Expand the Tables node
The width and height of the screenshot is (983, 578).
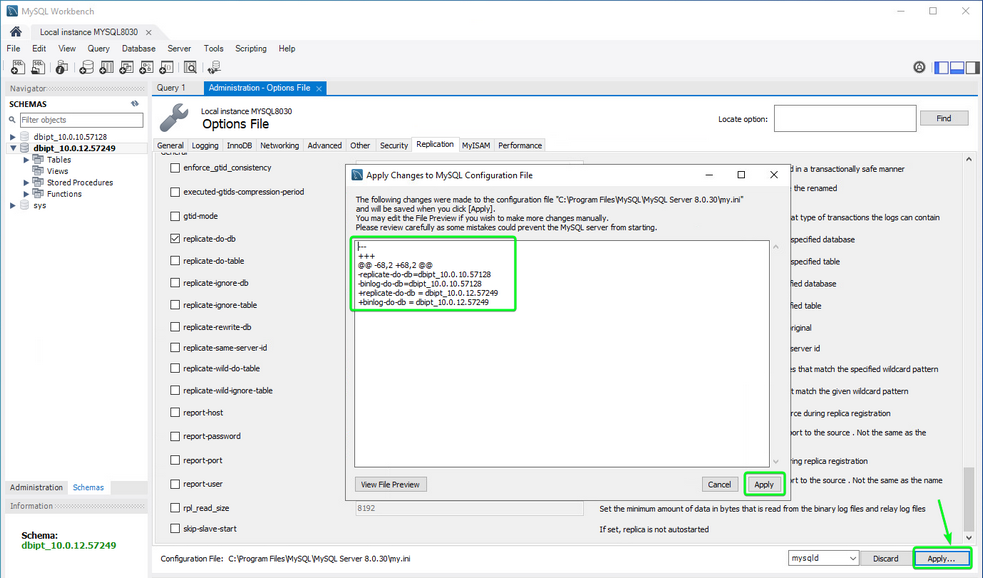(26, 160)
